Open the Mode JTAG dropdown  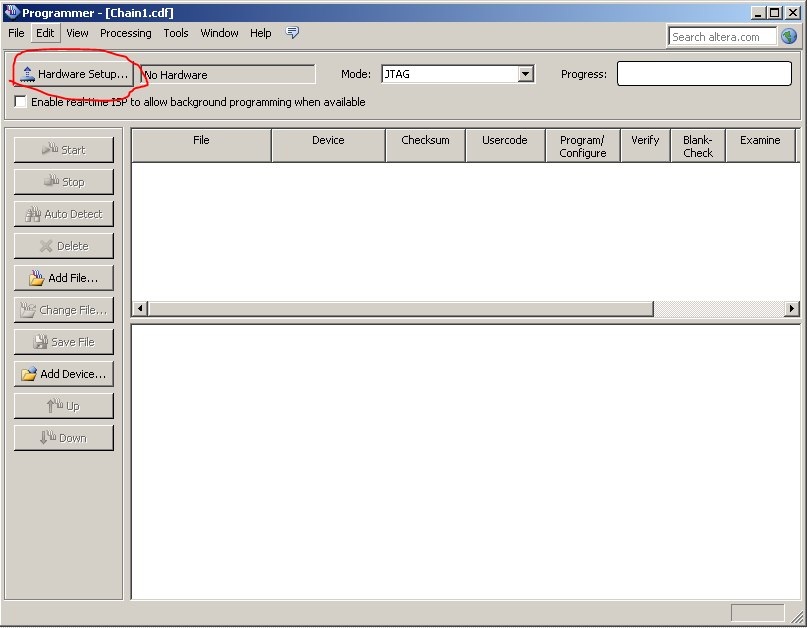[525, 74]
